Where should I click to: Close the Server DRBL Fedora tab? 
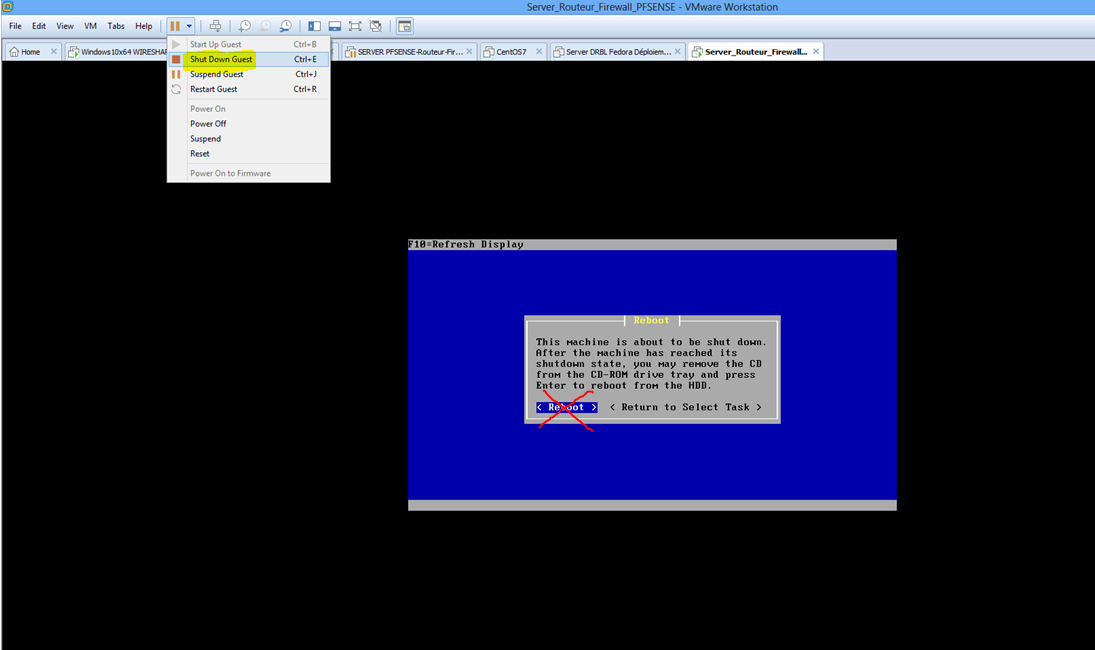[x=677, y=51]
